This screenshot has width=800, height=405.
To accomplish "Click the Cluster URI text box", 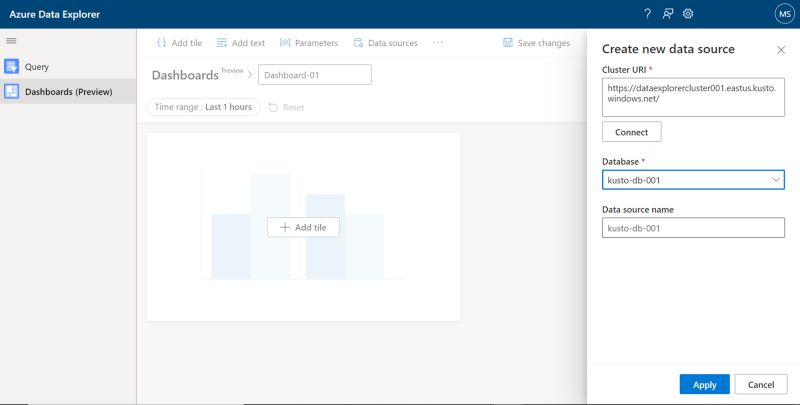I will [x=693, y=97].
